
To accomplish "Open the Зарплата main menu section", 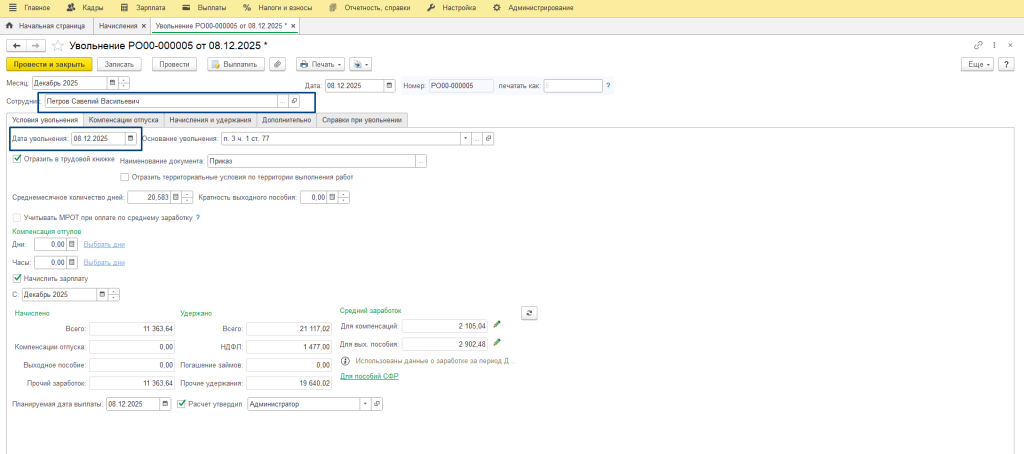I will click(145, 7).
